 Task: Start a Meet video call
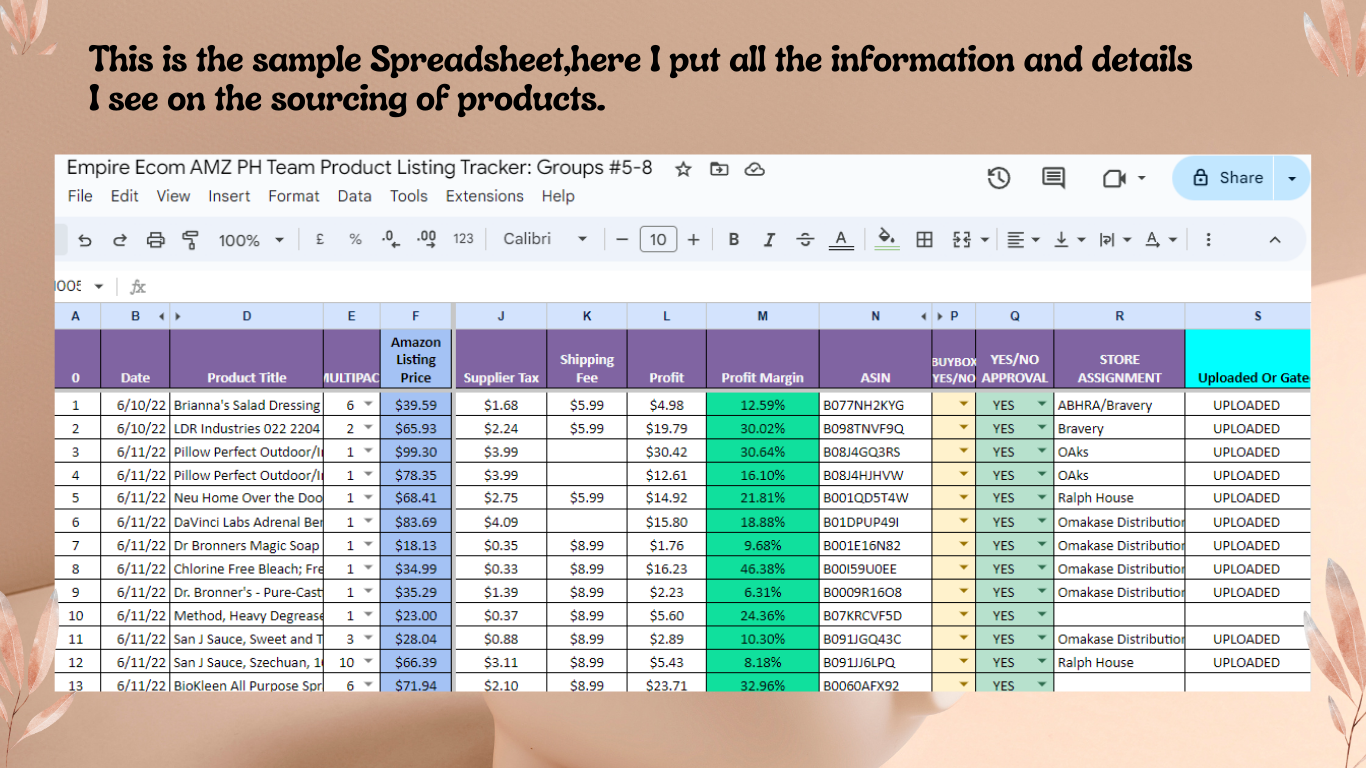click(x=1114, y=178)
